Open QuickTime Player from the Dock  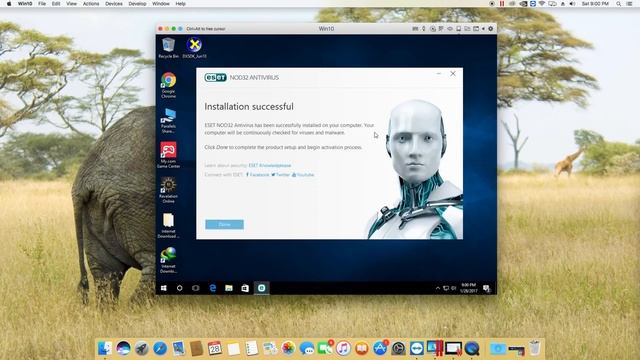point(472,348)
